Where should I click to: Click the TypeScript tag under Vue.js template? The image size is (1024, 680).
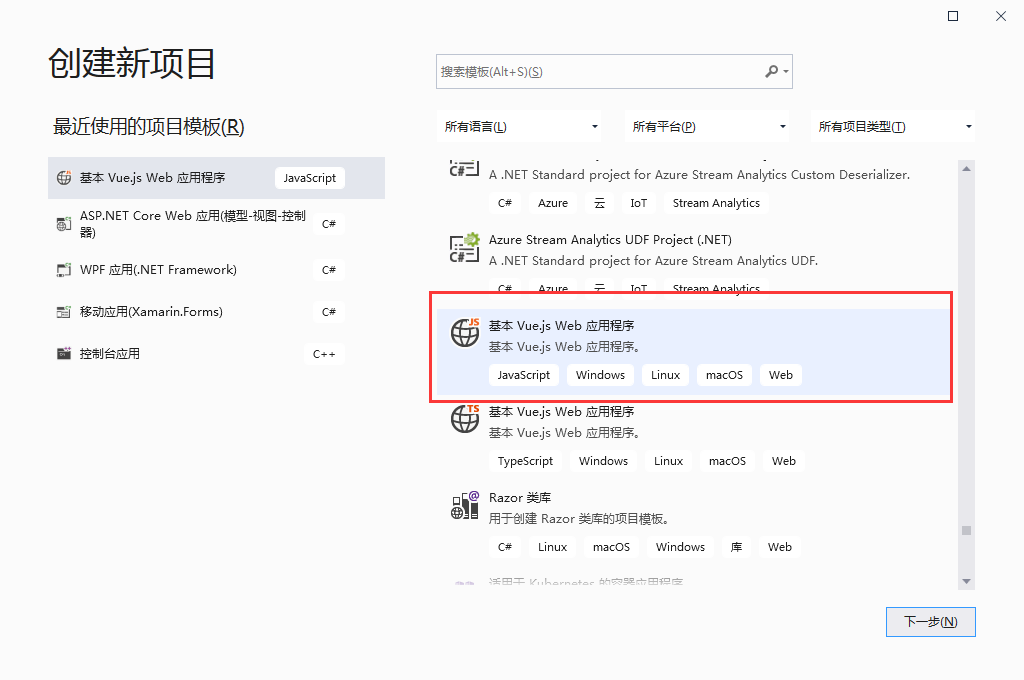(x=525, y=461)
